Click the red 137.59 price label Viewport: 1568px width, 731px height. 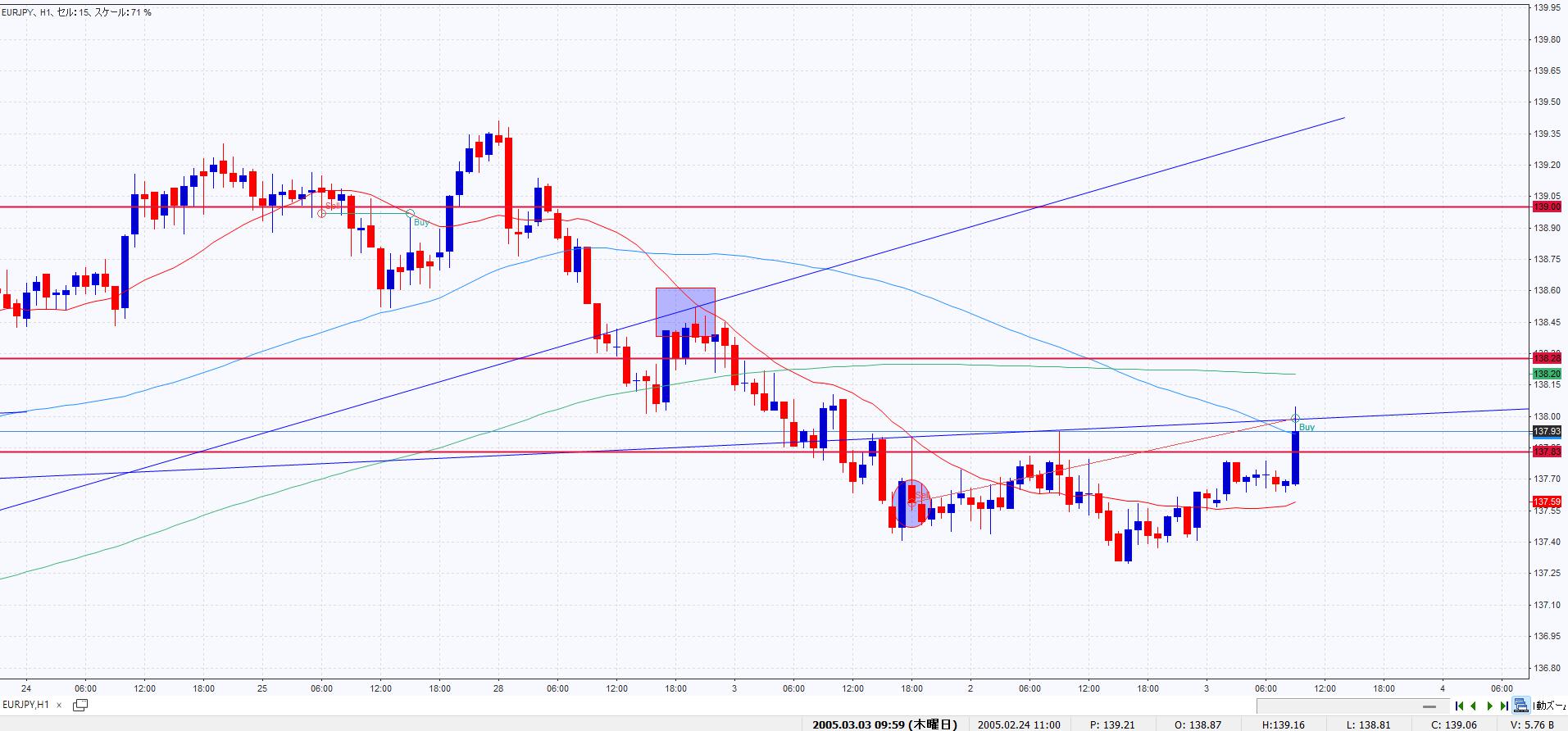[x=1547, y=502]
